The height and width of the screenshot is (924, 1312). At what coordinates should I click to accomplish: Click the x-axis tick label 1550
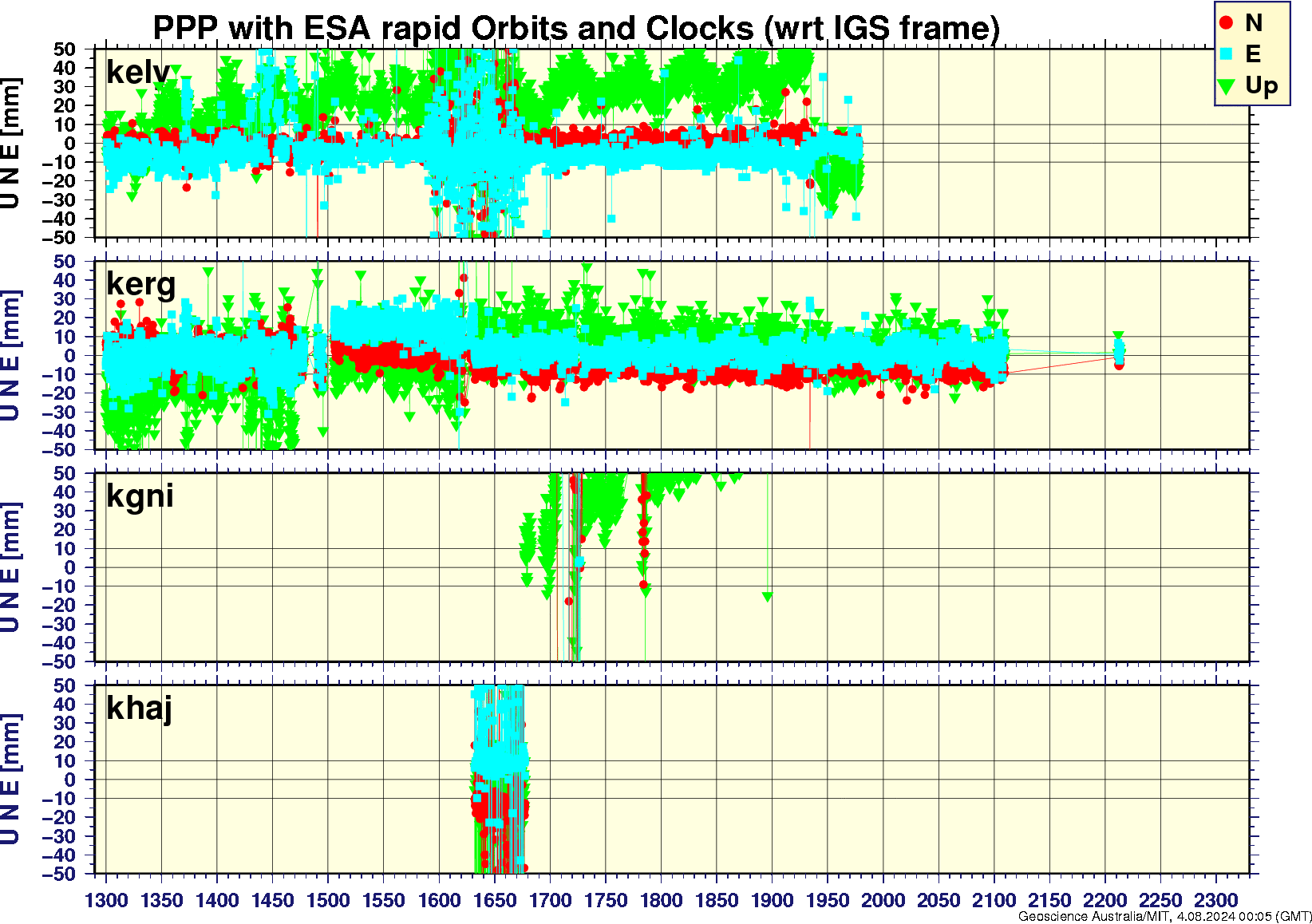384,900
